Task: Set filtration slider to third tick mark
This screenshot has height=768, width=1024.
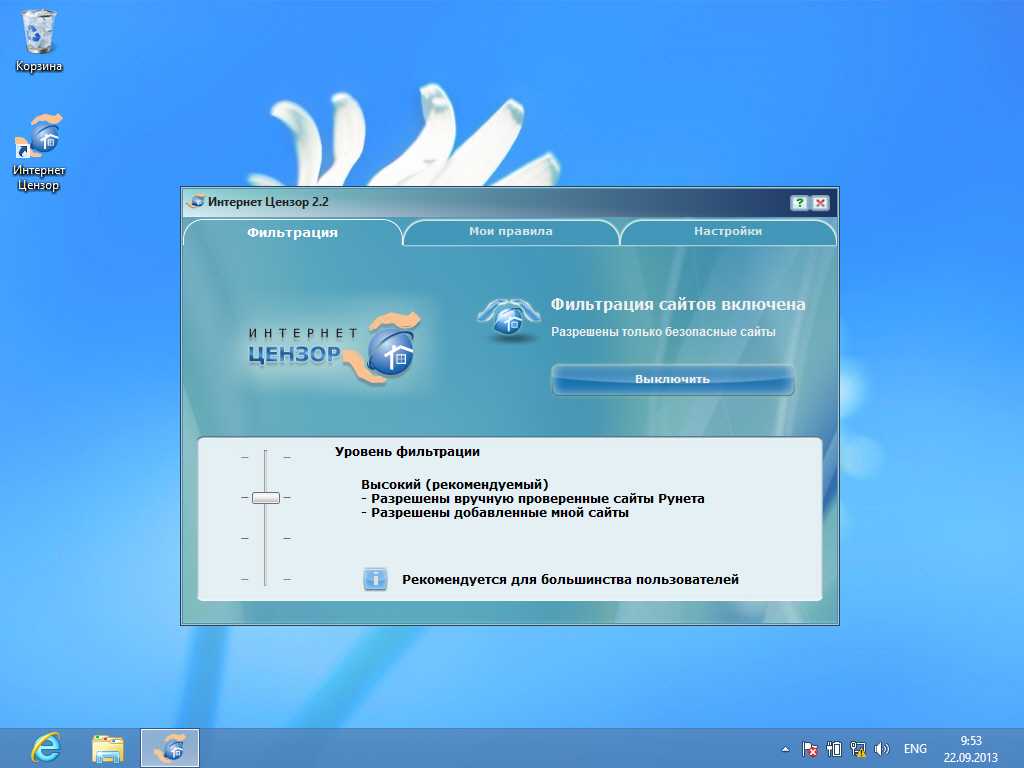Action: pos(265,539)
